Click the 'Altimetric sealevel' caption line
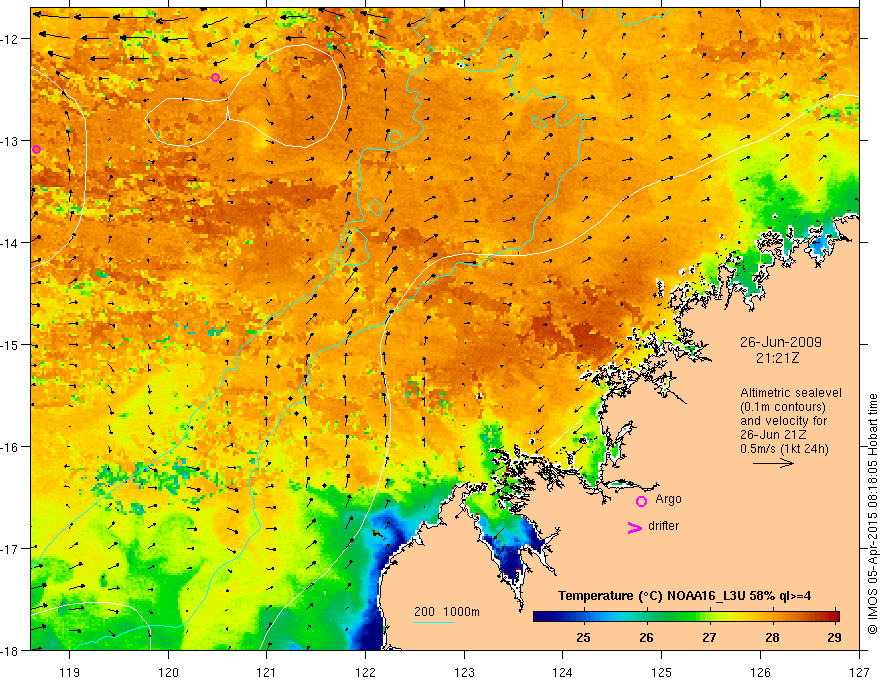The height and width of the screenshot is (680, 880). (x=790, y=393)
